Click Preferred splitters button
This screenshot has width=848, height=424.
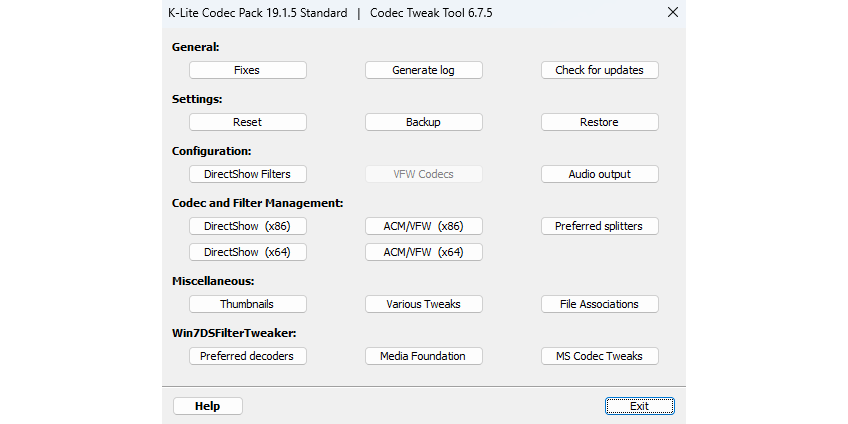(x=599, y=226)
